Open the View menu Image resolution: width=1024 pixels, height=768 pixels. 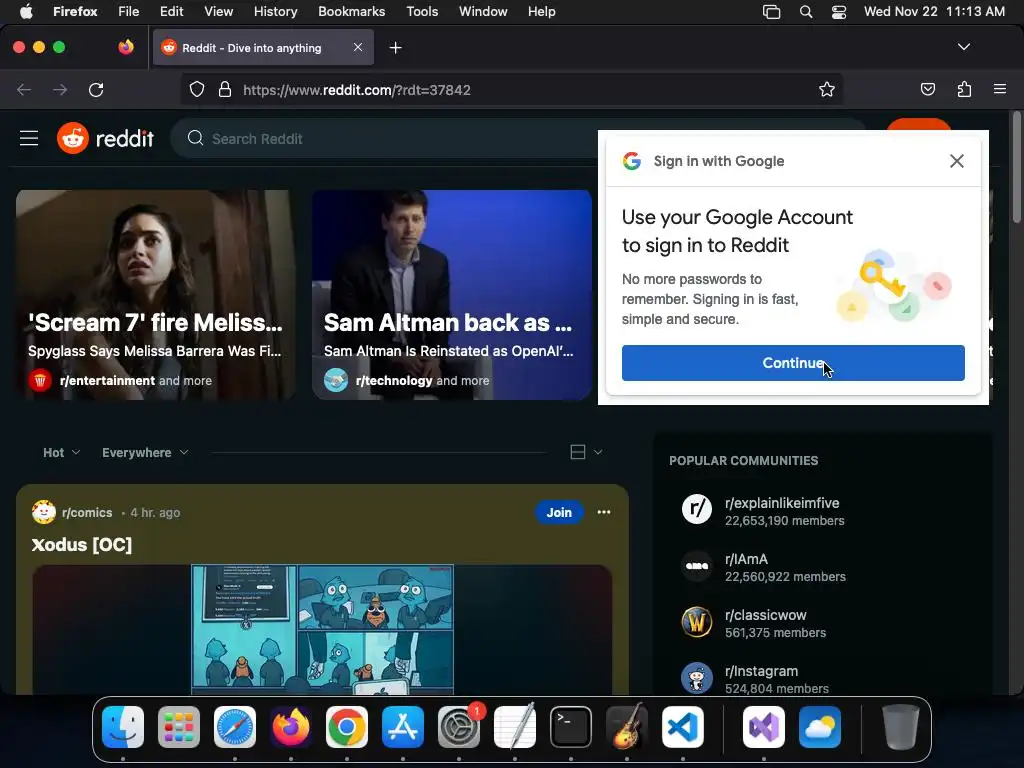click(x=218, y=11)
